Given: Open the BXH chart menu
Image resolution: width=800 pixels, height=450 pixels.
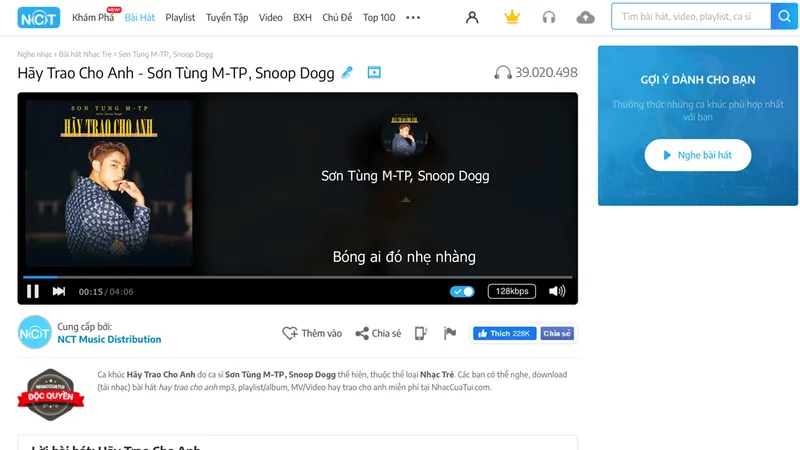Looking at the screenshot, I should [302, 18].
